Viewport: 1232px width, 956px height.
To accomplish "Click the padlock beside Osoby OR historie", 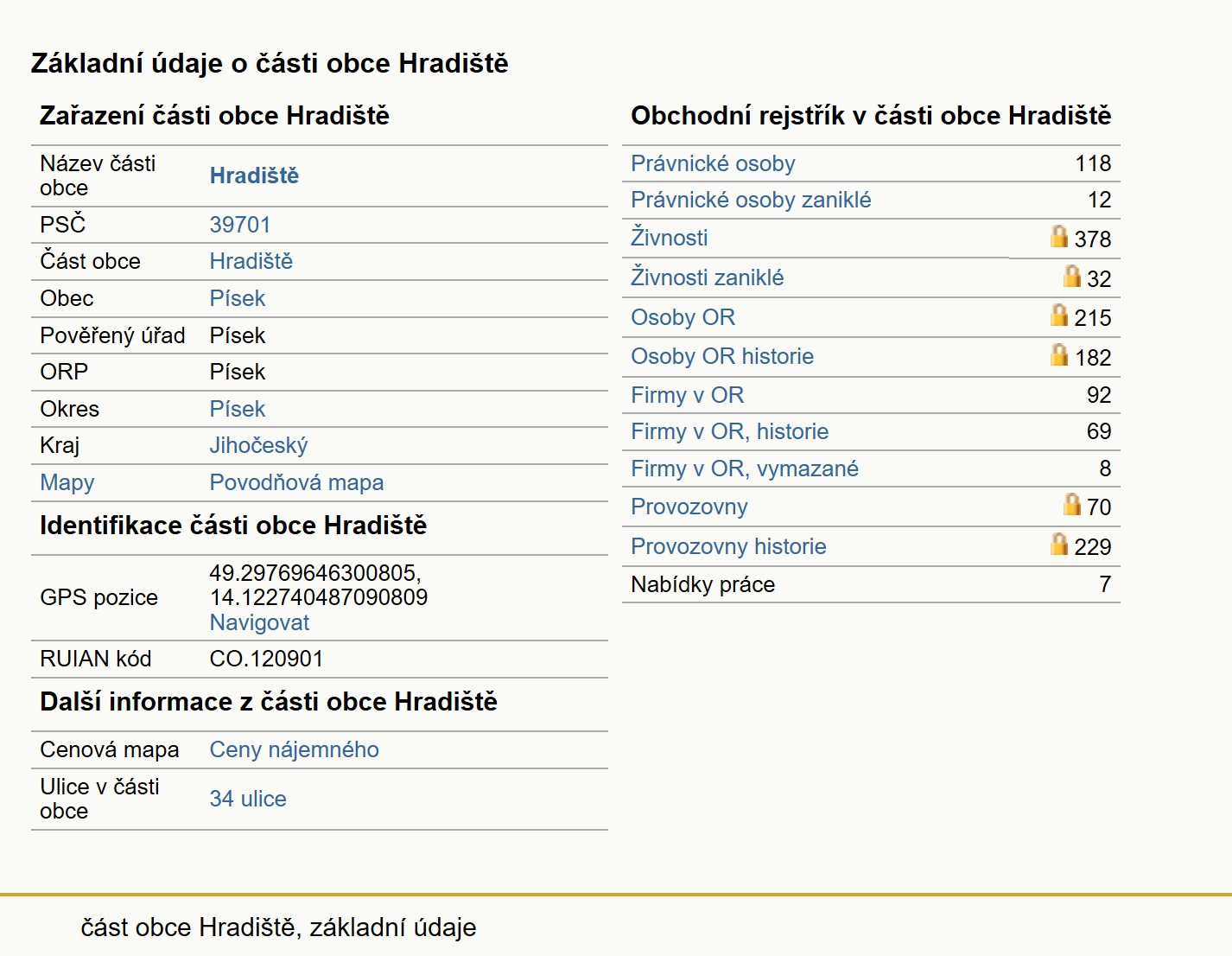I will [1059, 354].
